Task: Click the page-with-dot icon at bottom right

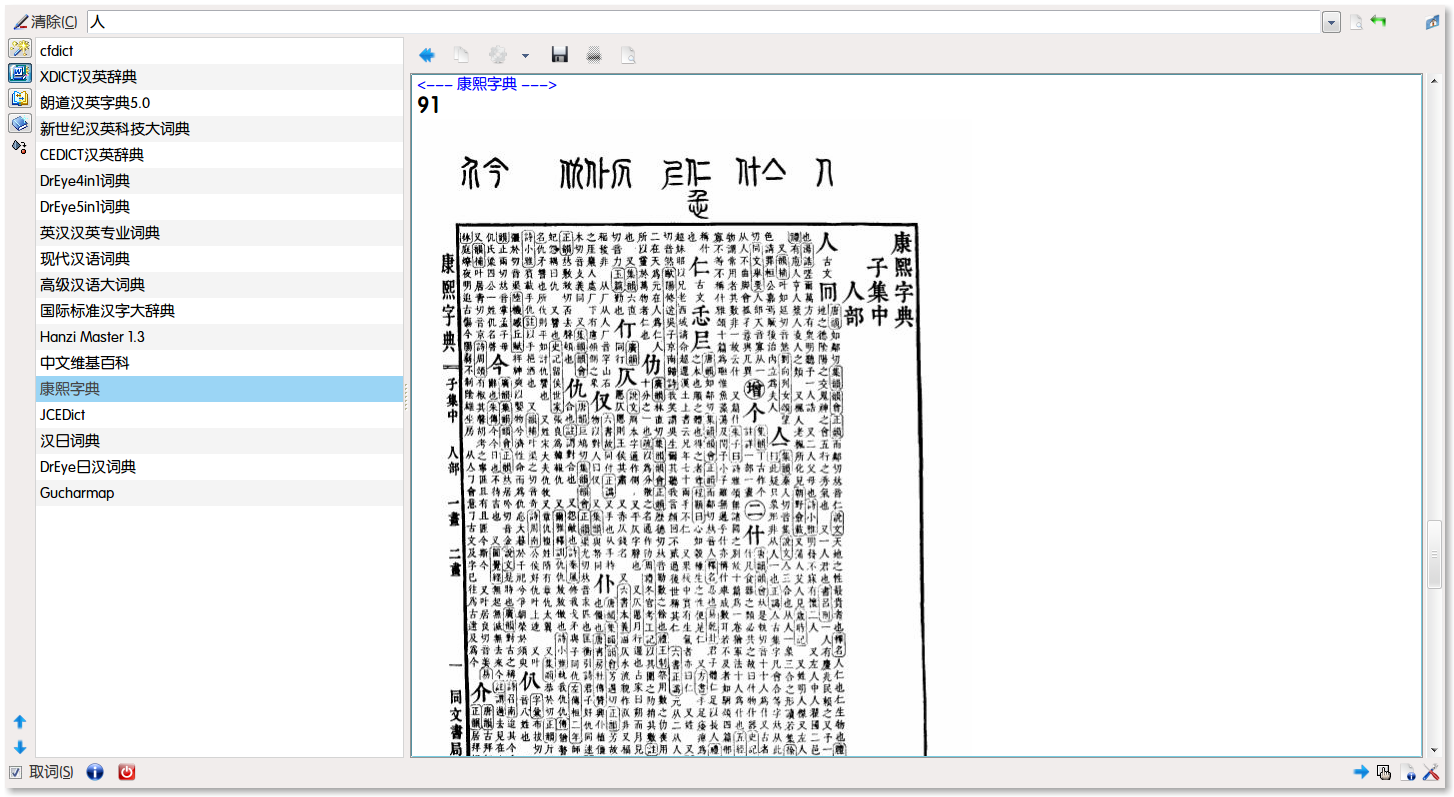Action: pos(1408,772)
